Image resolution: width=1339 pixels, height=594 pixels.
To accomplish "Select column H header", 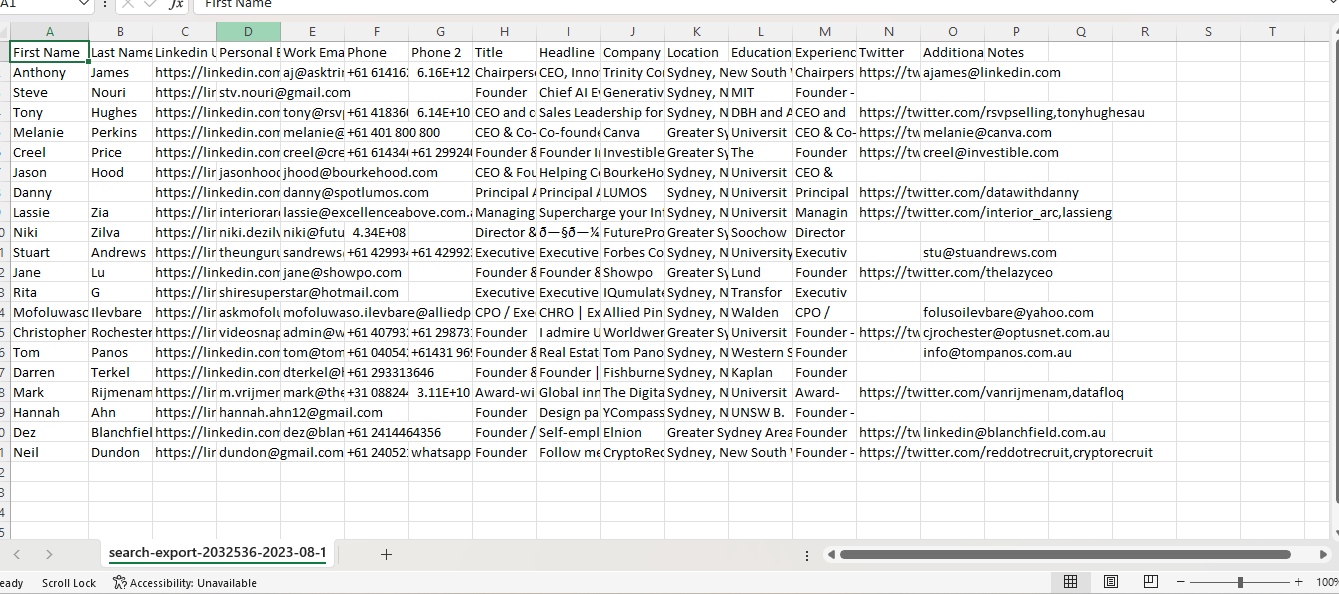I will pyautogui.click(x=504, y=32).
